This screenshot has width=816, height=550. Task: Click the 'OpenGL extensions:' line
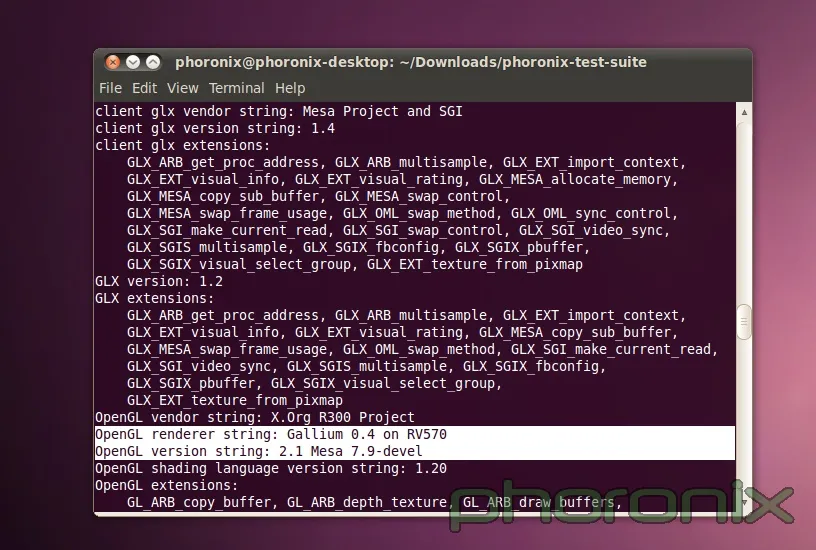[167, 485]
